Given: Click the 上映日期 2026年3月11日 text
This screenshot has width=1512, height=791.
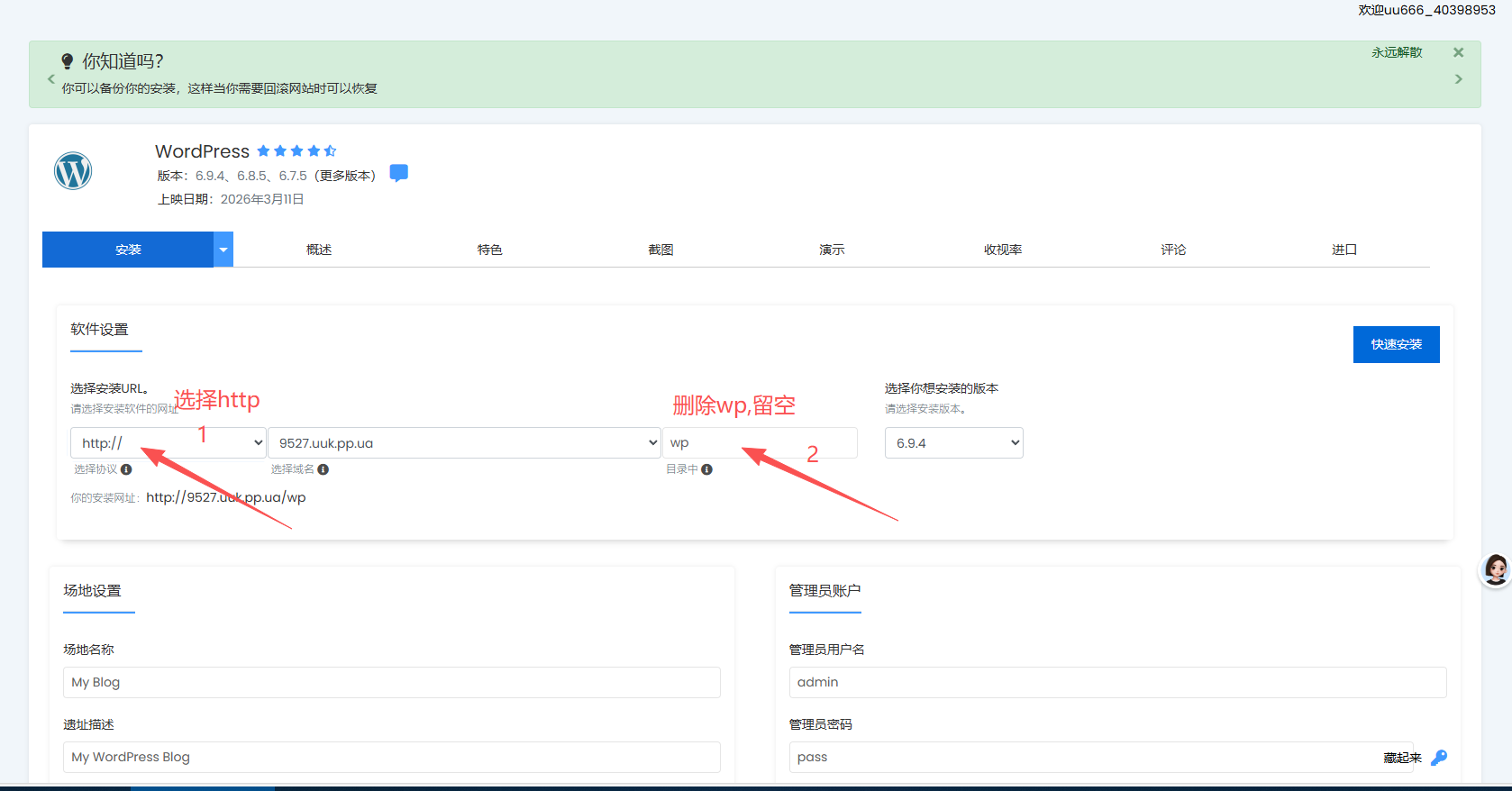Looking at the screenshot, I should coord(231,199).
